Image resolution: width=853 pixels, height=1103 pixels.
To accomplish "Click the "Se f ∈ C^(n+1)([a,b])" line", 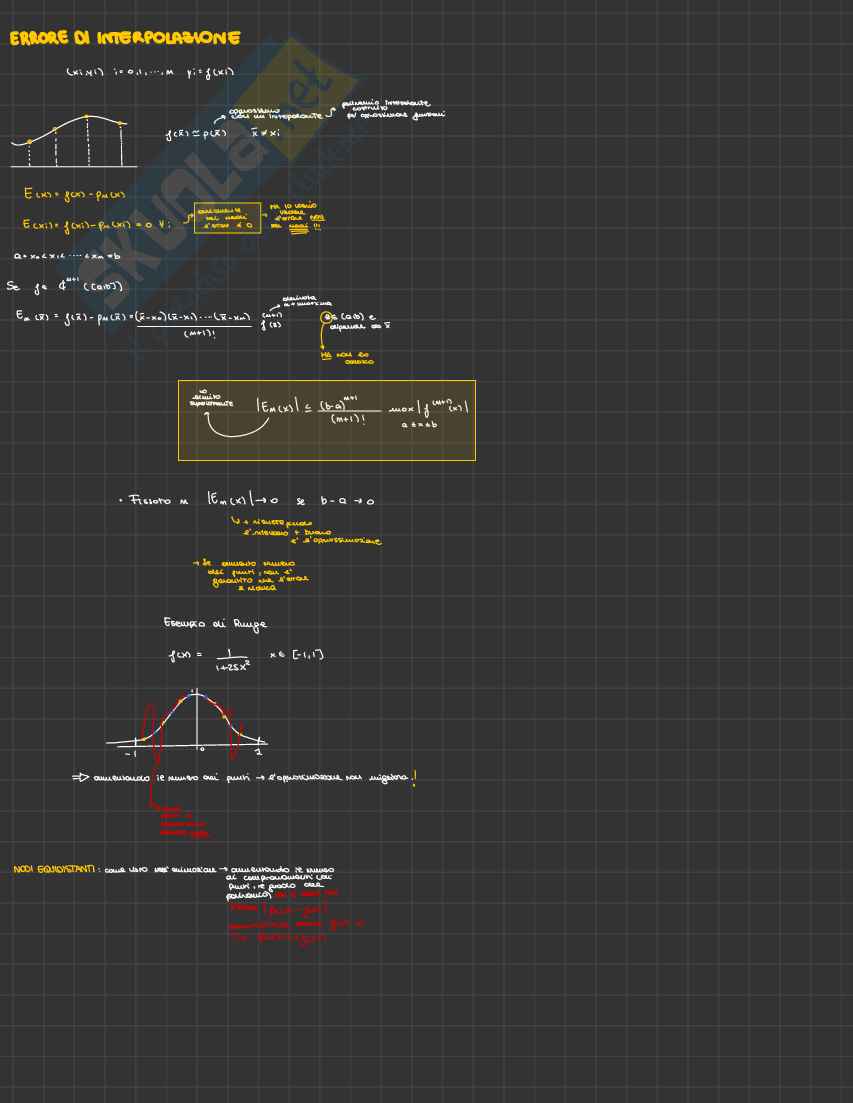I will tap(65, 287).
